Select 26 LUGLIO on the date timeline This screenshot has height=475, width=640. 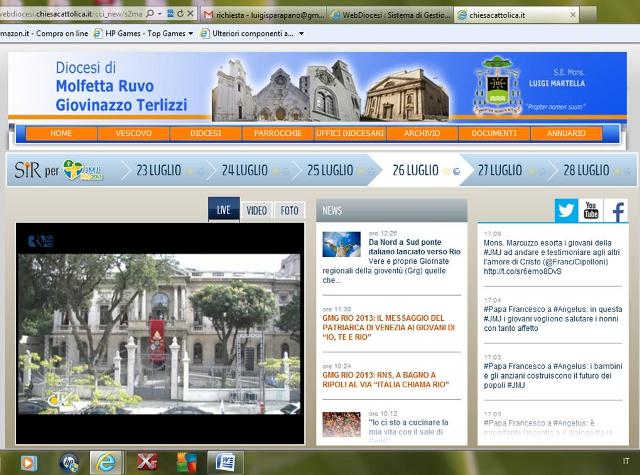415,170
